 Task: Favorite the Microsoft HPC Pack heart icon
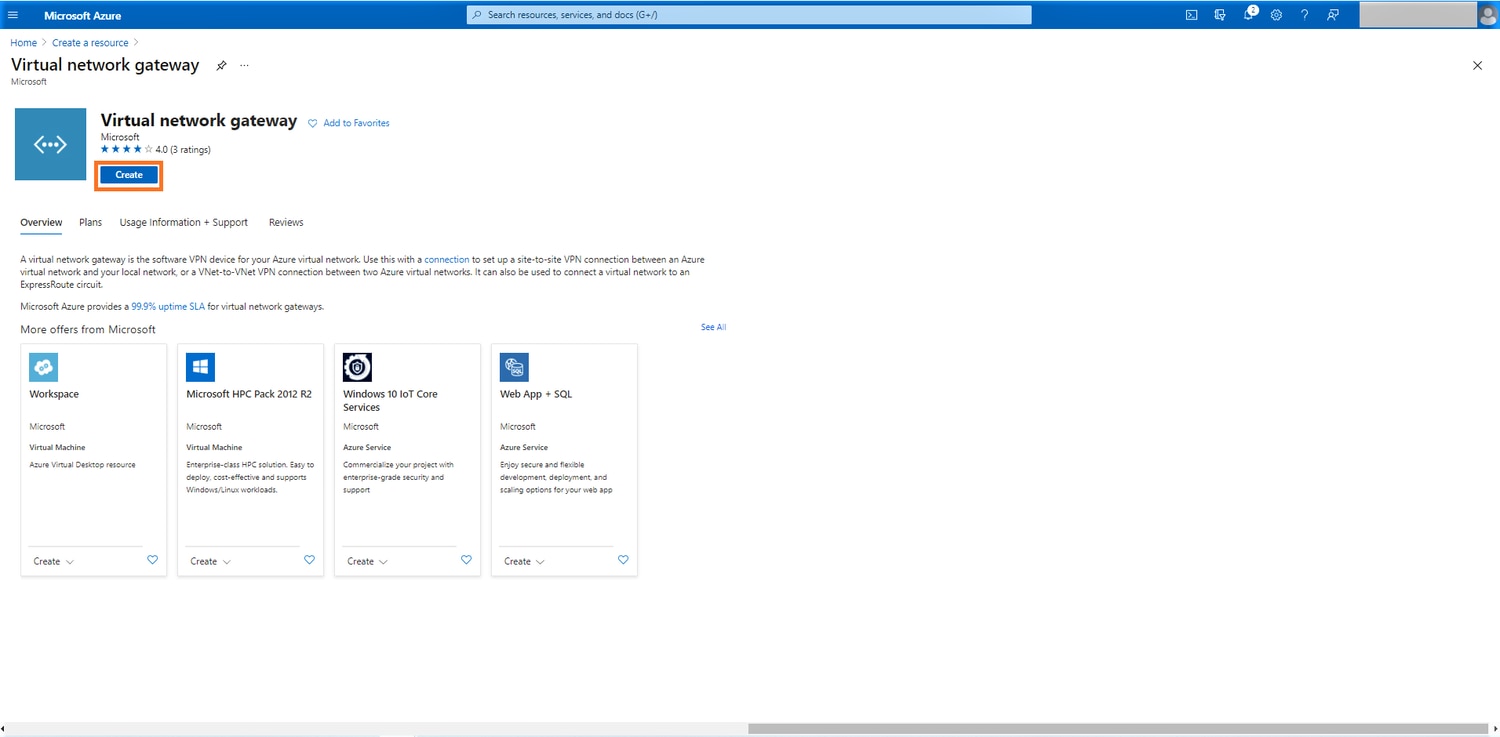pos(309,560)
